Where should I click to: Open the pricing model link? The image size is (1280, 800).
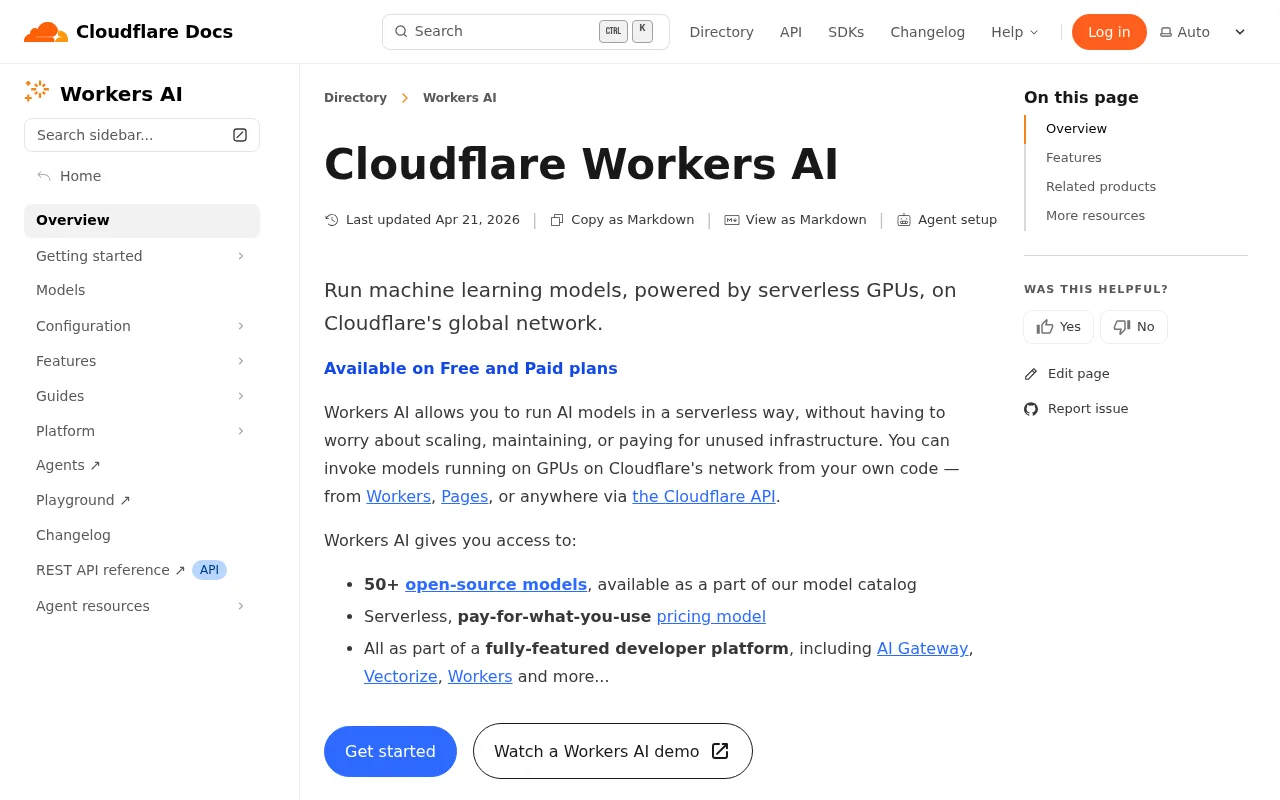711,616
